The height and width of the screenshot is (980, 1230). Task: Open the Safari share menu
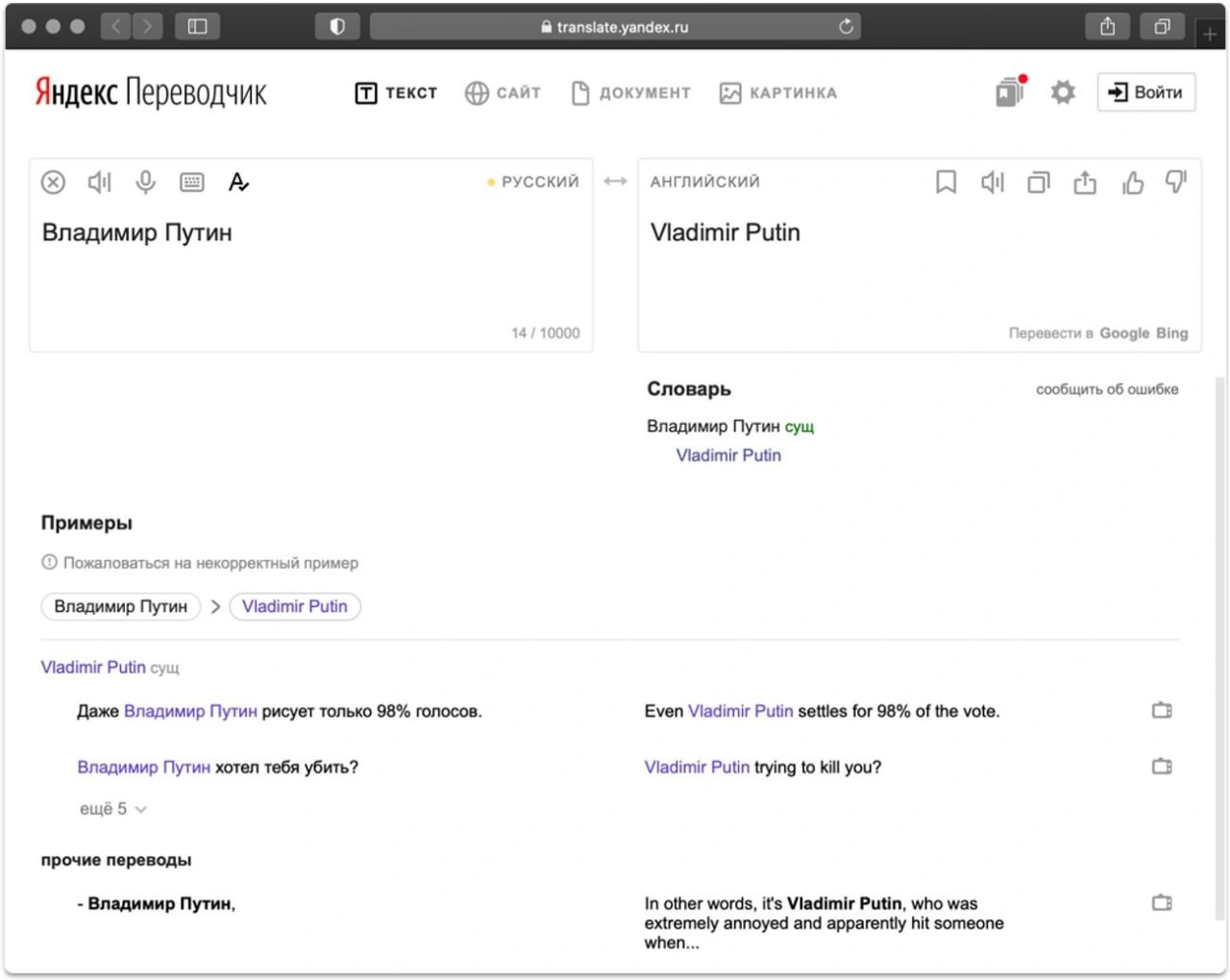pyautogui.click(x=1108, y=27)
